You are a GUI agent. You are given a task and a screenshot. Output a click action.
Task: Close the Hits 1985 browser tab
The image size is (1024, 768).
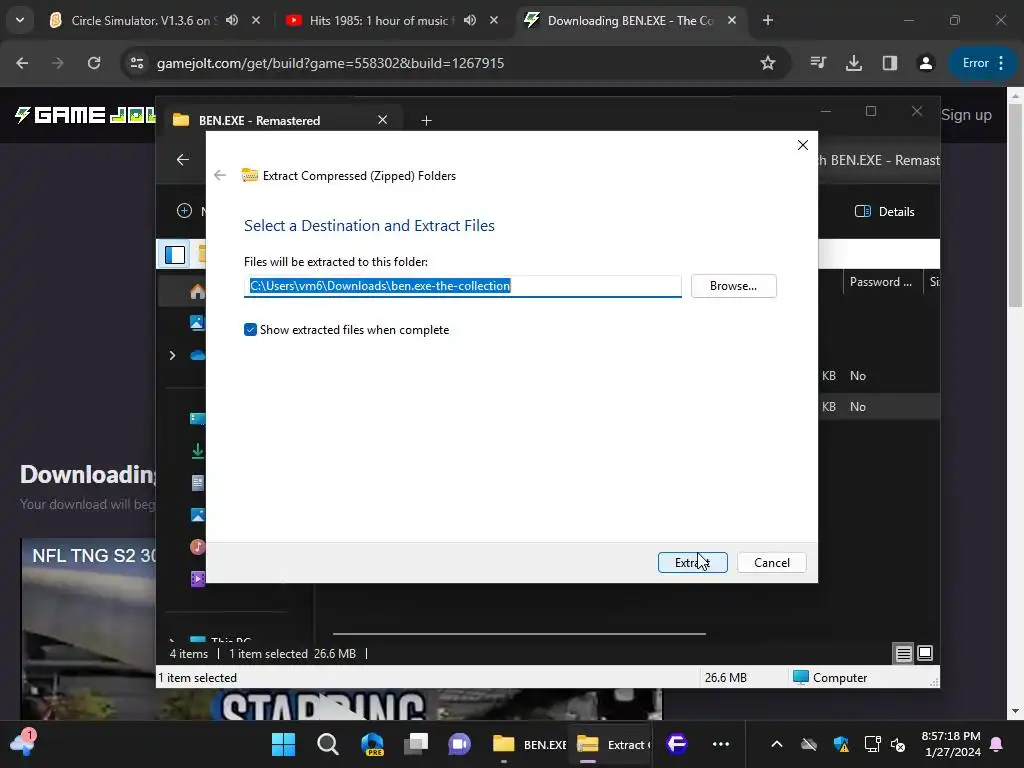(x=494, y=20)
